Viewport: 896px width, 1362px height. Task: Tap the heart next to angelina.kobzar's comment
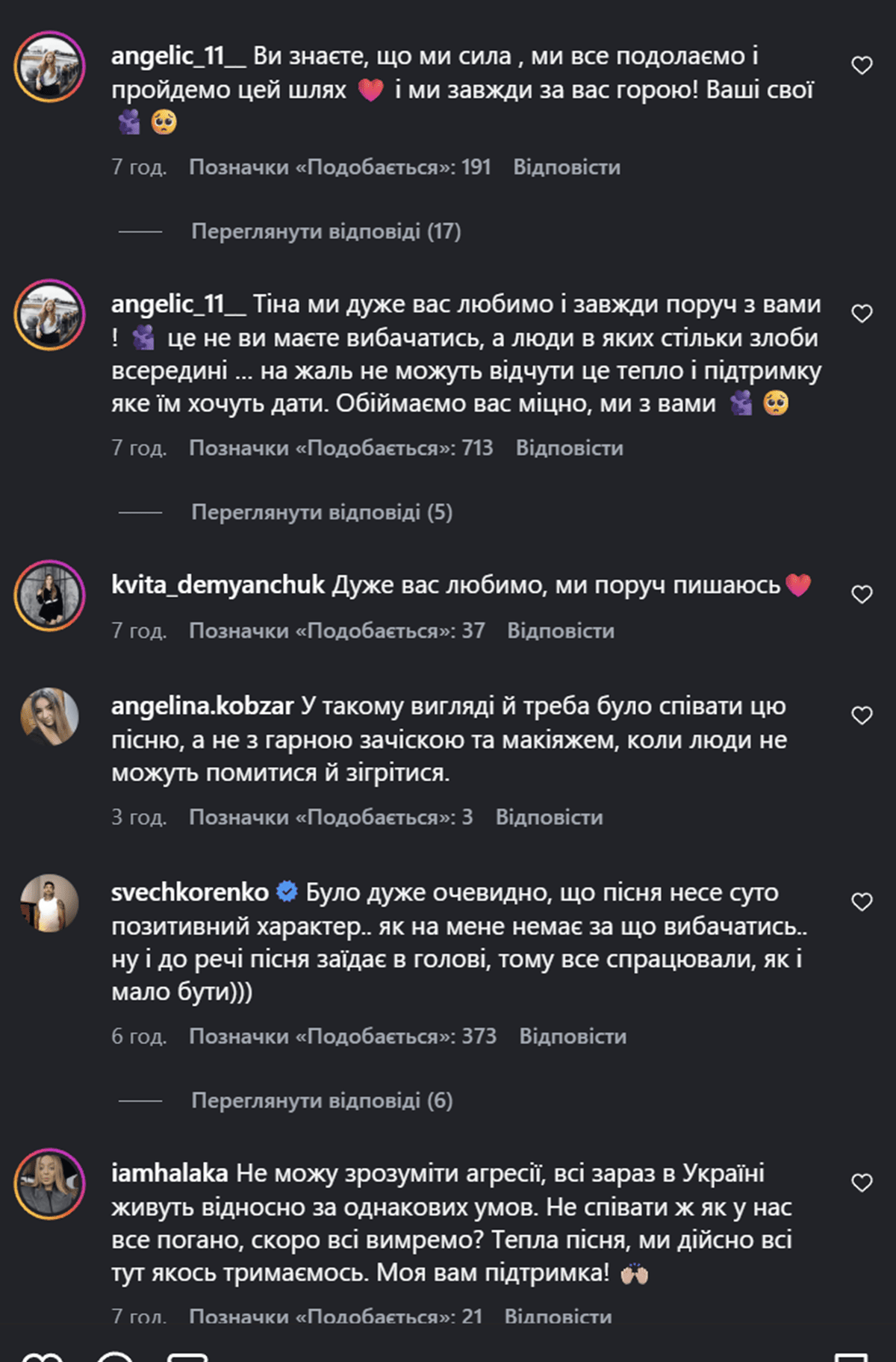pyautogui.click(x=862, y=715)
